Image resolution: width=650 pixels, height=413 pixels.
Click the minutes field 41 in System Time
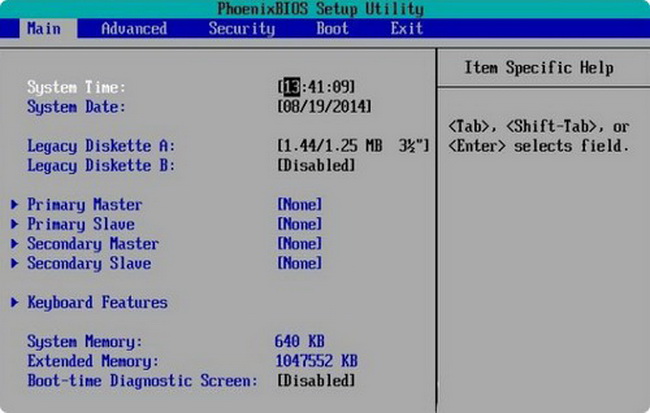click(x=316, y=87)
